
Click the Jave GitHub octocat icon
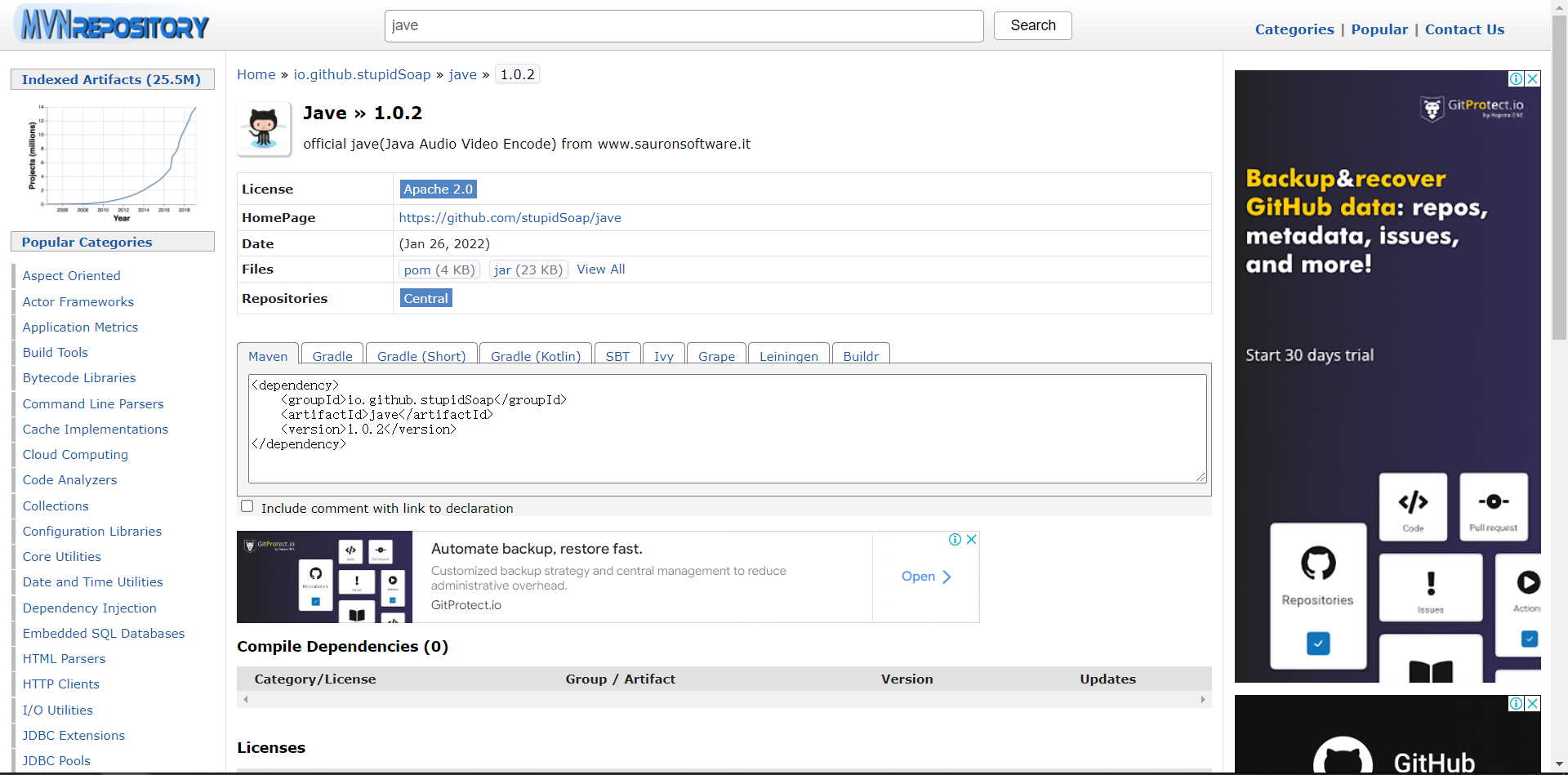point(264,128)
